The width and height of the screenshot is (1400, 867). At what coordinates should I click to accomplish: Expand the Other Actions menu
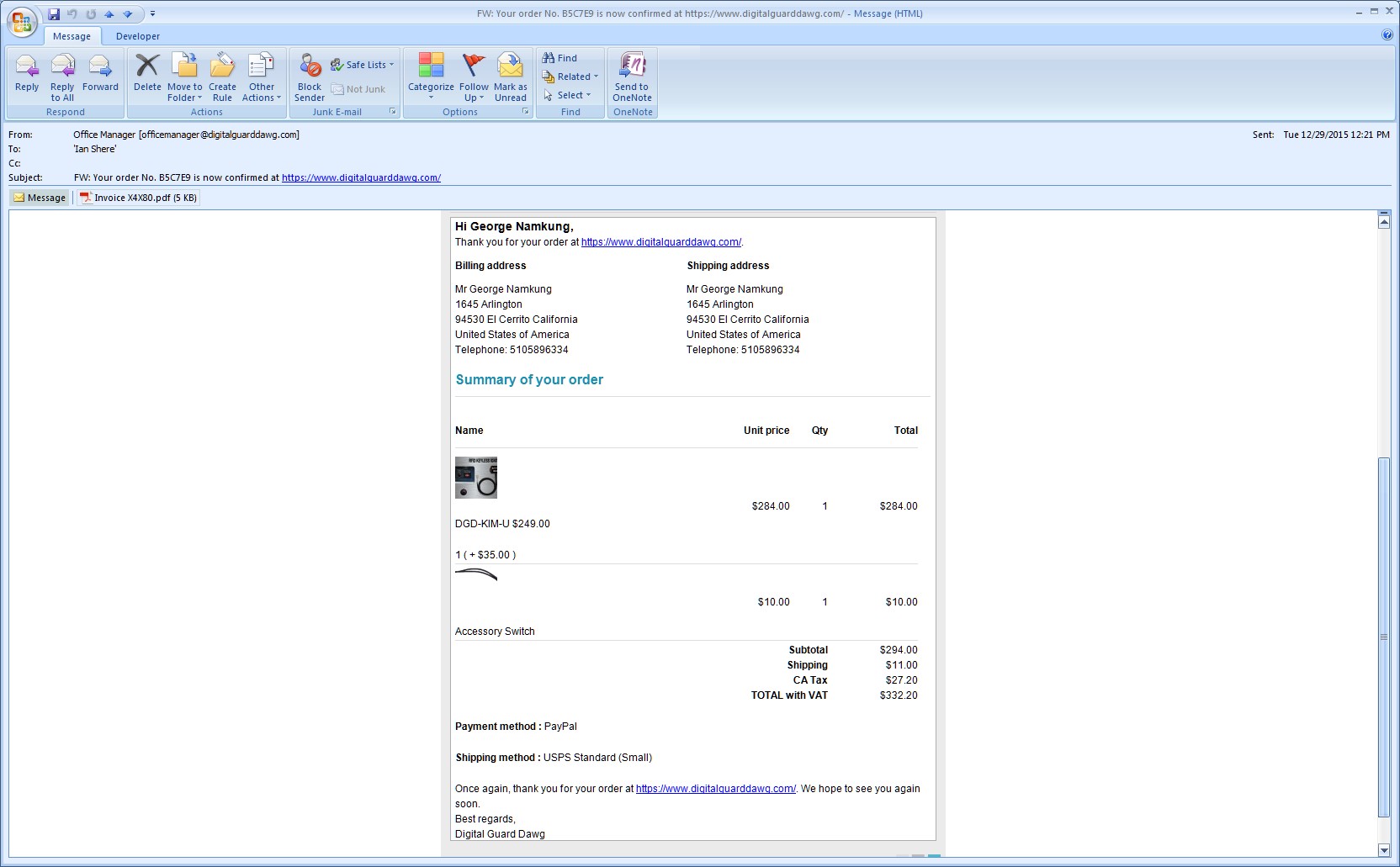(x=262, y=77)
